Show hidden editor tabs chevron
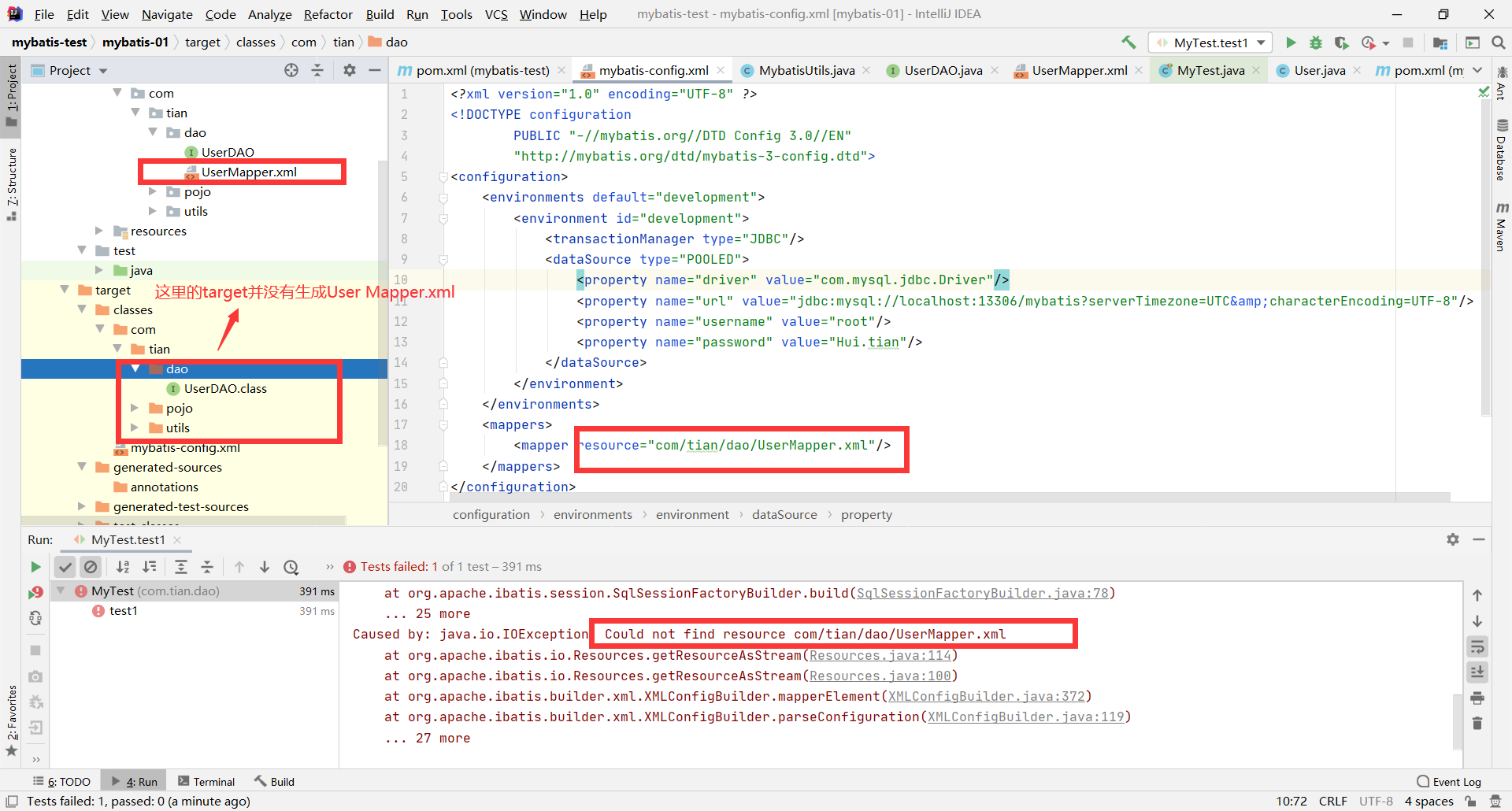1512x811 pixels. click(x=1477, y=70)
